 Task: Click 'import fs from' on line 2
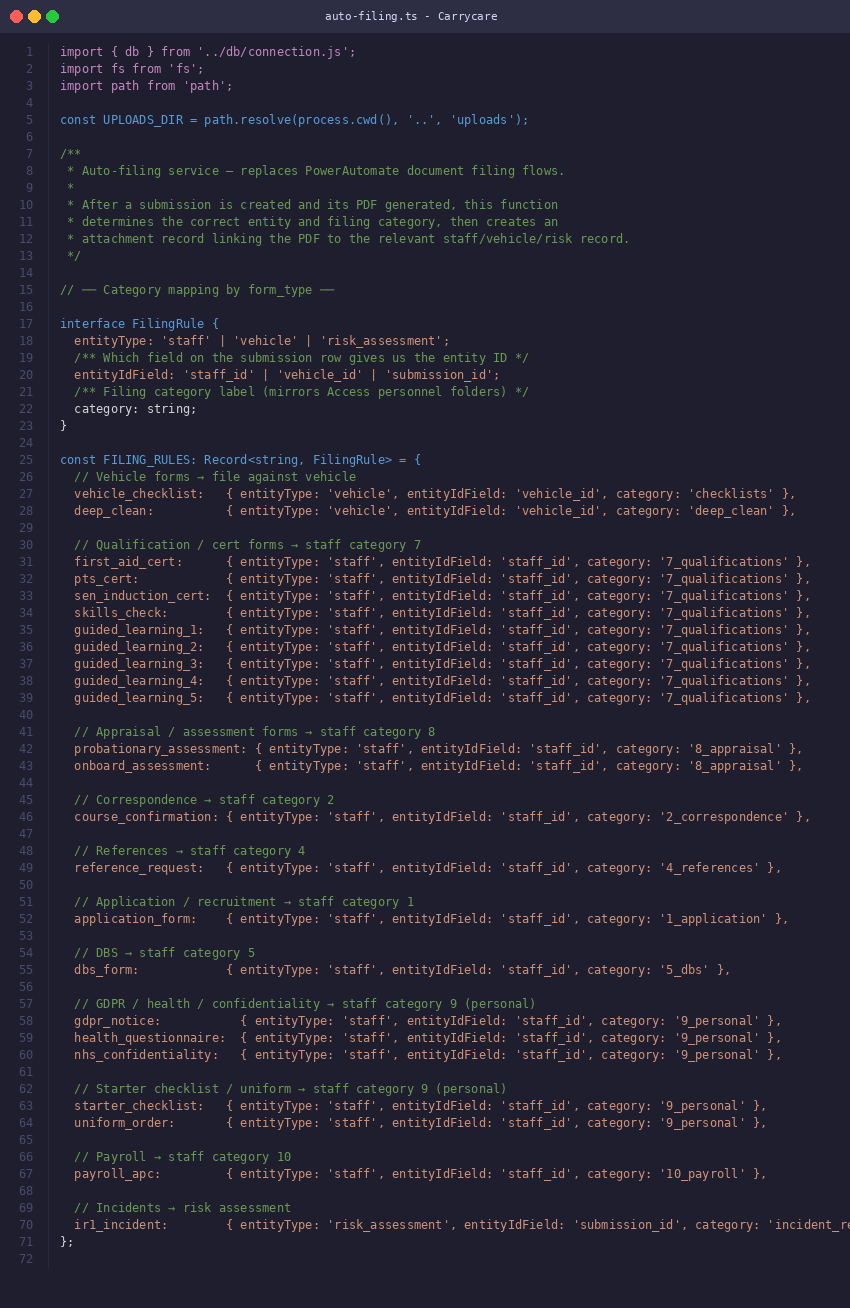pos(110,68)
